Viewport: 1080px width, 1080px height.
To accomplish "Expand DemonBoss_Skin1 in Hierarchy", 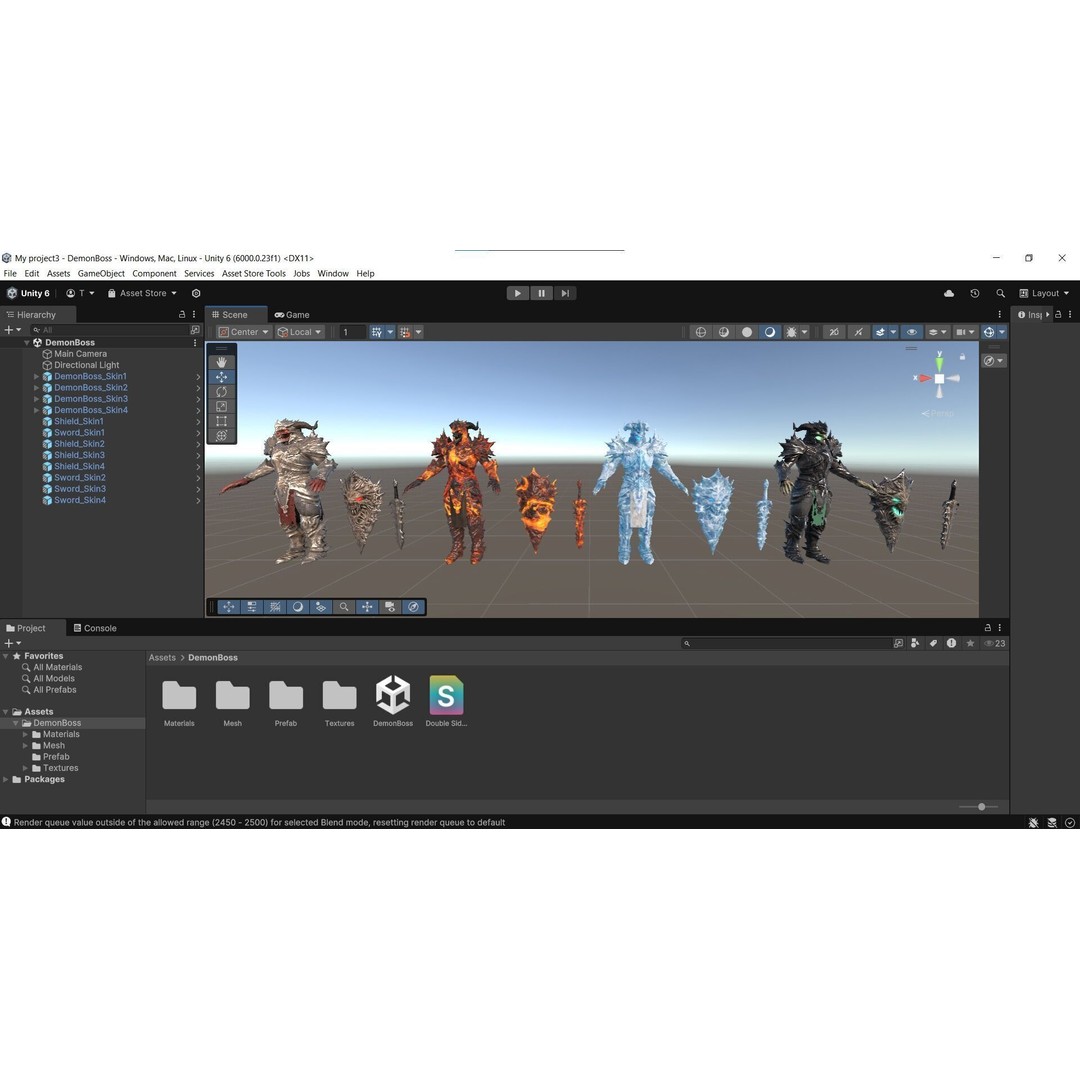I will coord(37,377).
